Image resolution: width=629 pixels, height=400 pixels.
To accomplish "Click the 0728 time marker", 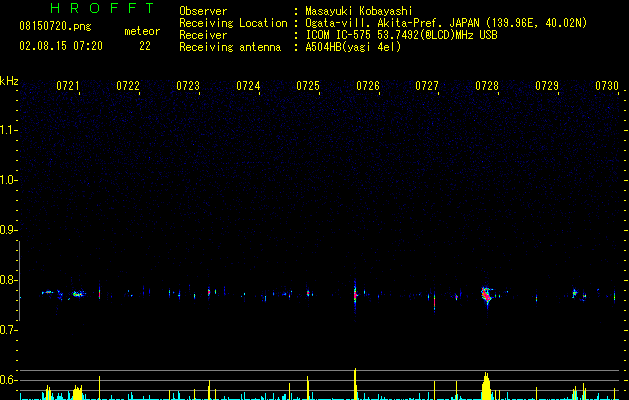I will (x=487, y=86).
